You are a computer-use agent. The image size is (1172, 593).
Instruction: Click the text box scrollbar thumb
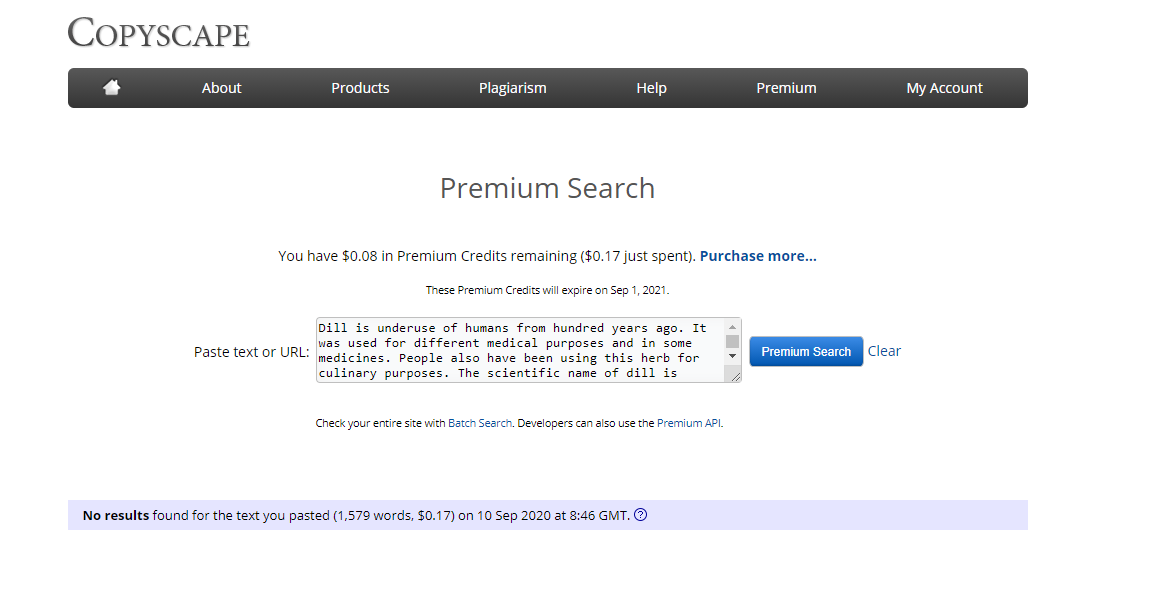click(x=732, y=341)
